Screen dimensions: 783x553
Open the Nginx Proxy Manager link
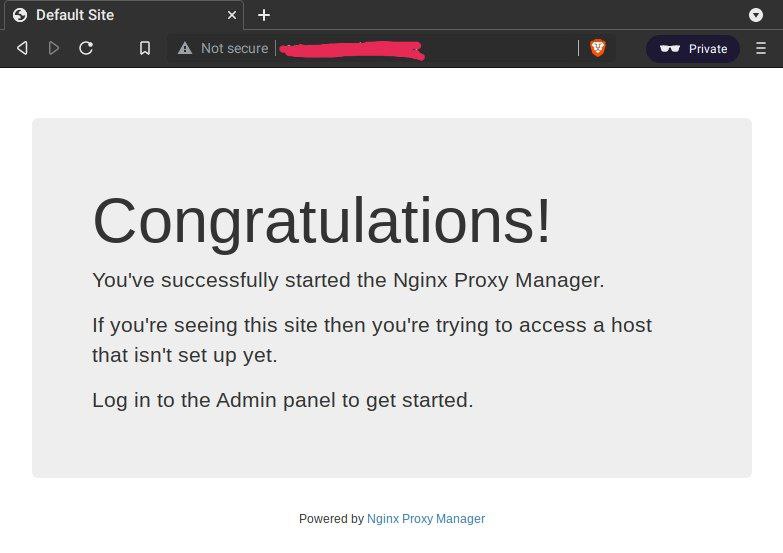[x=425, y=519]
